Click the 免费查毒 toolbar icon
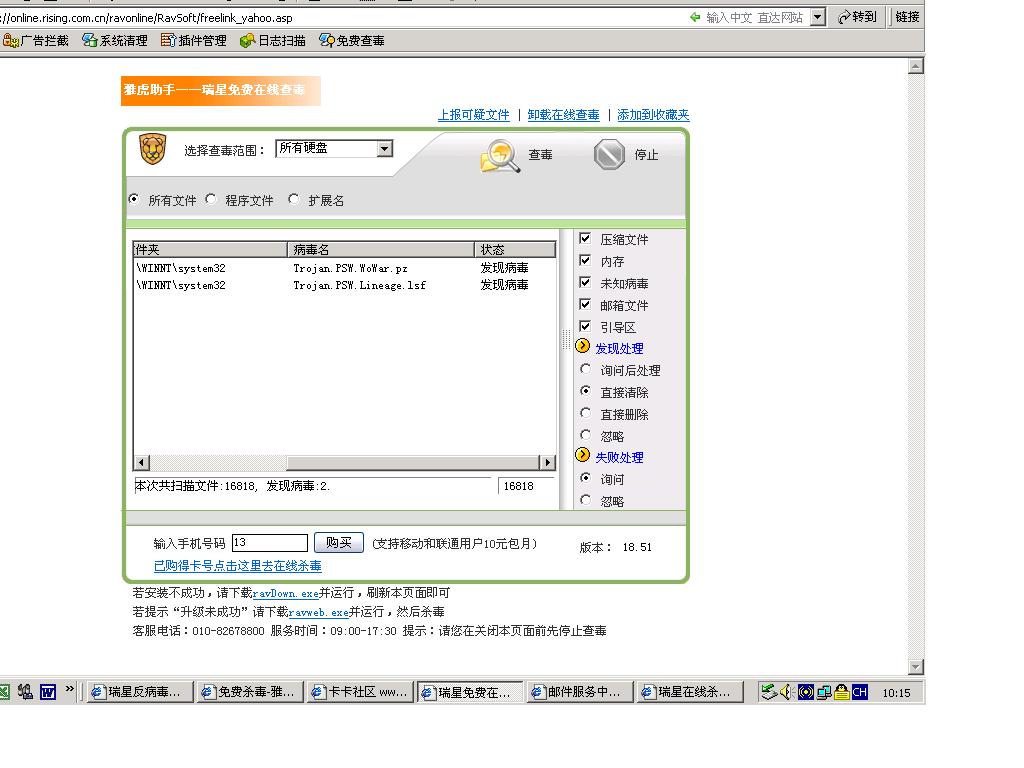 (x=327, y=40)
